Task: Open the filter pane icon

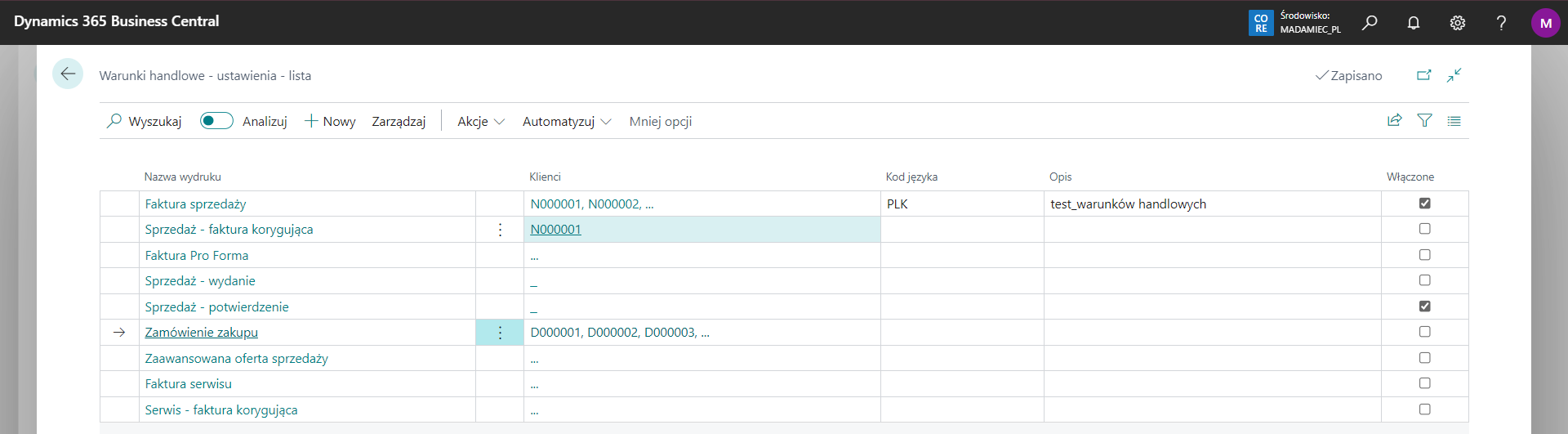Action: (x=1424, y=121)
